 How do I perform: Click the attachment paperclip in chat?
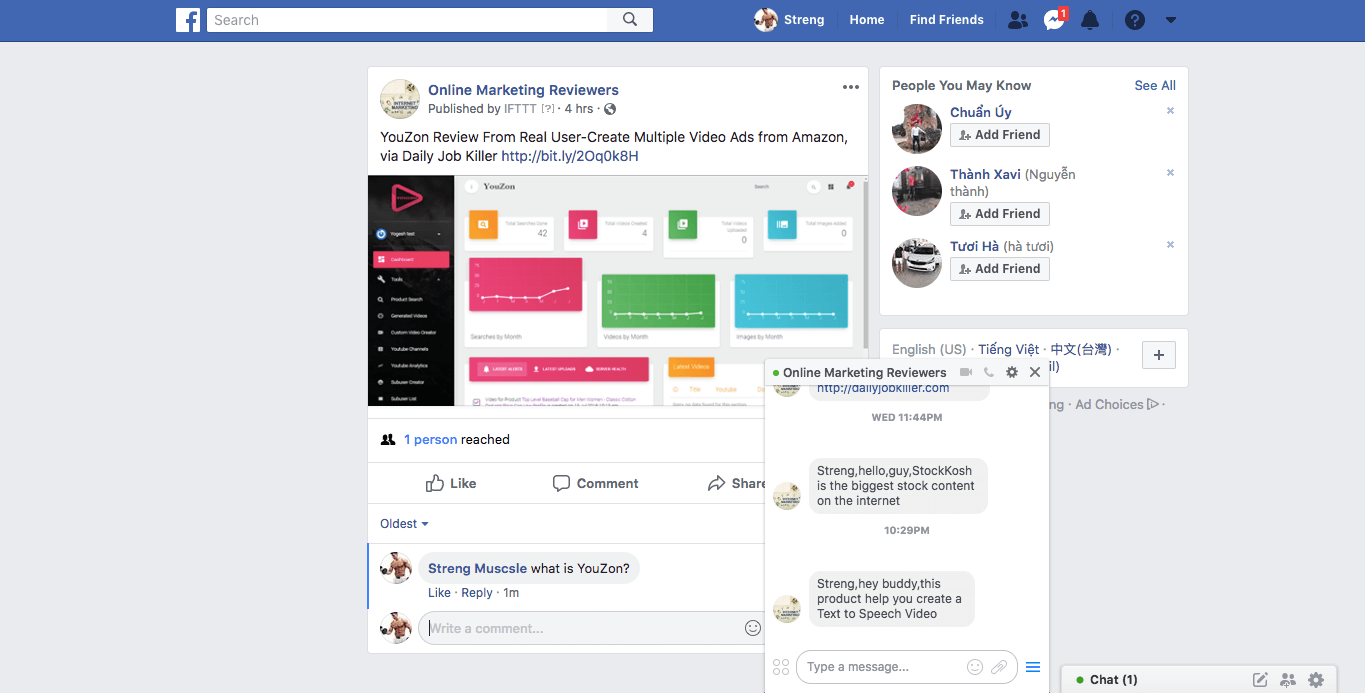(x=999, y=667)
